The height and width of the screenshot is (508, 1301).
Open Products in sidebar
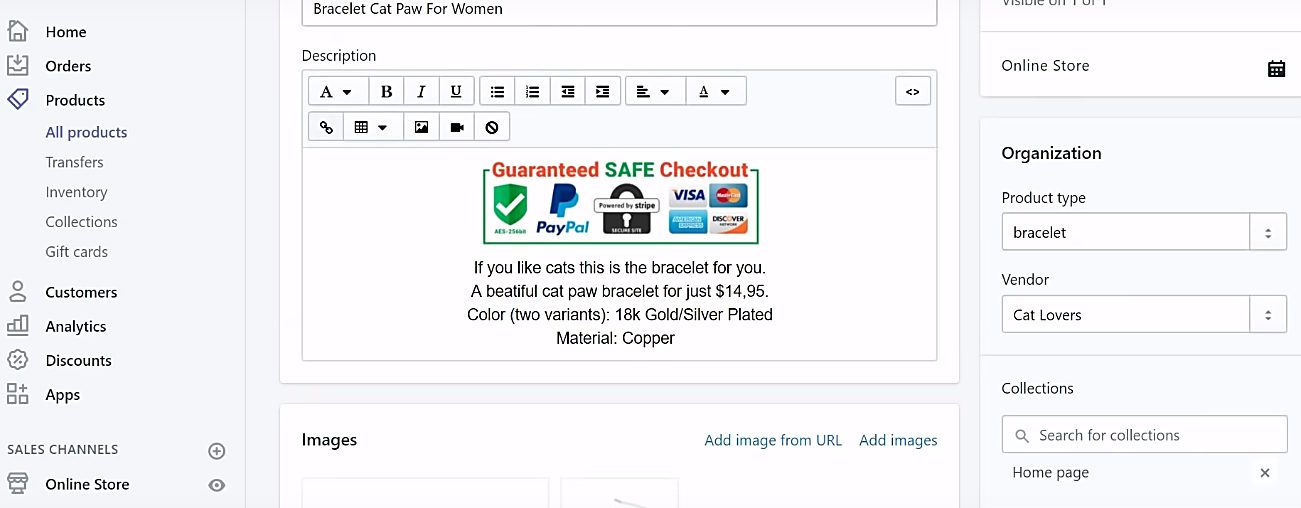[75, 100]
